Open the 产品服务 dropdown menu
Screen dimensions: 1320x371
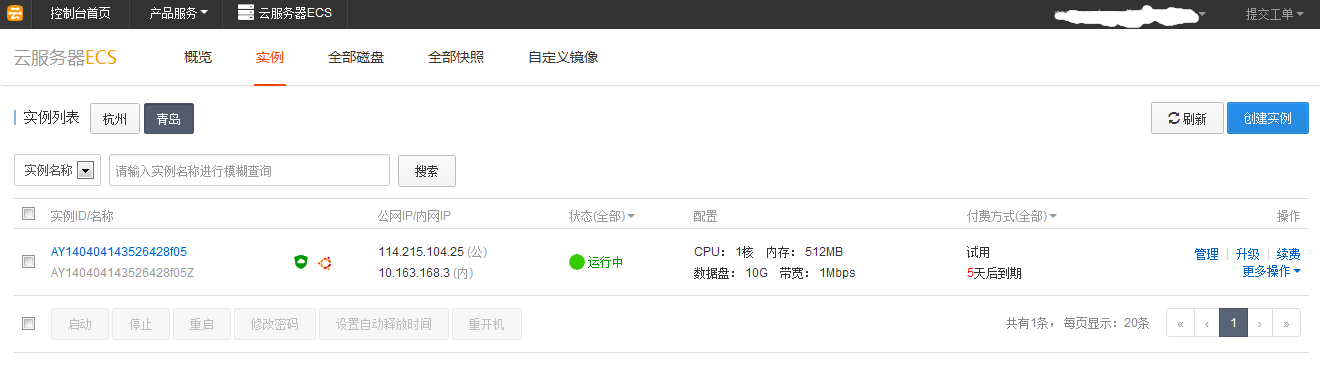(178, 14)
